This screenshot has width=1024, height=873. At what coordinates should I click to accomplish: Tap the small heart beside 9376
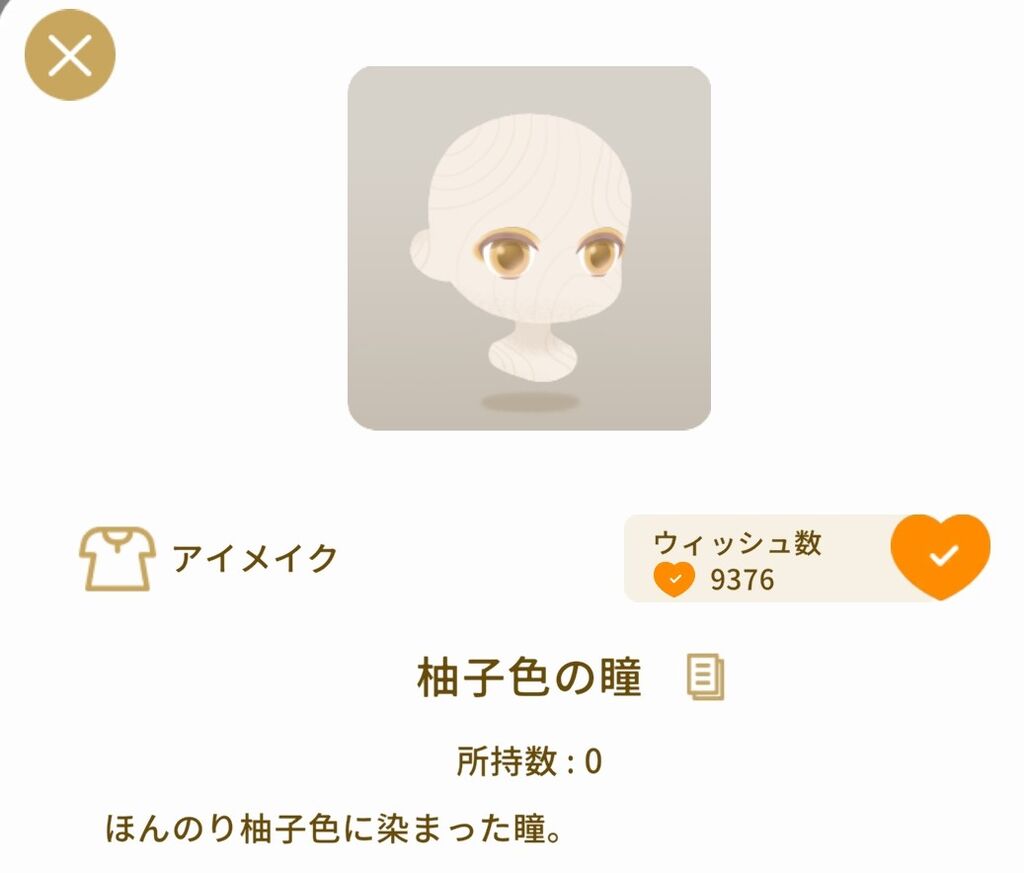(675, 579)
